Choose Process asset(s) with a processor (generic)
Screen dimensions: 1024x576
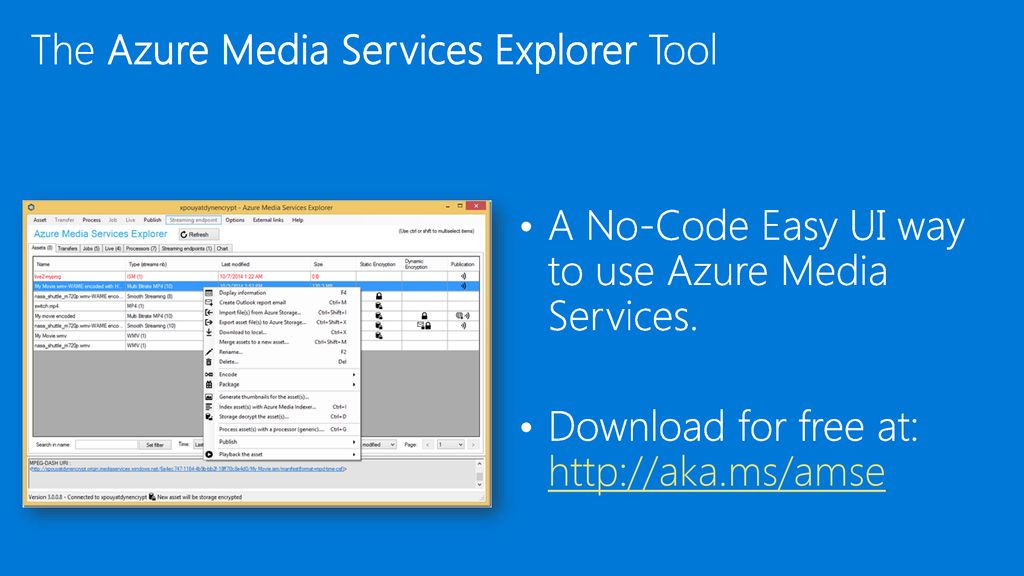coord(282,430)
